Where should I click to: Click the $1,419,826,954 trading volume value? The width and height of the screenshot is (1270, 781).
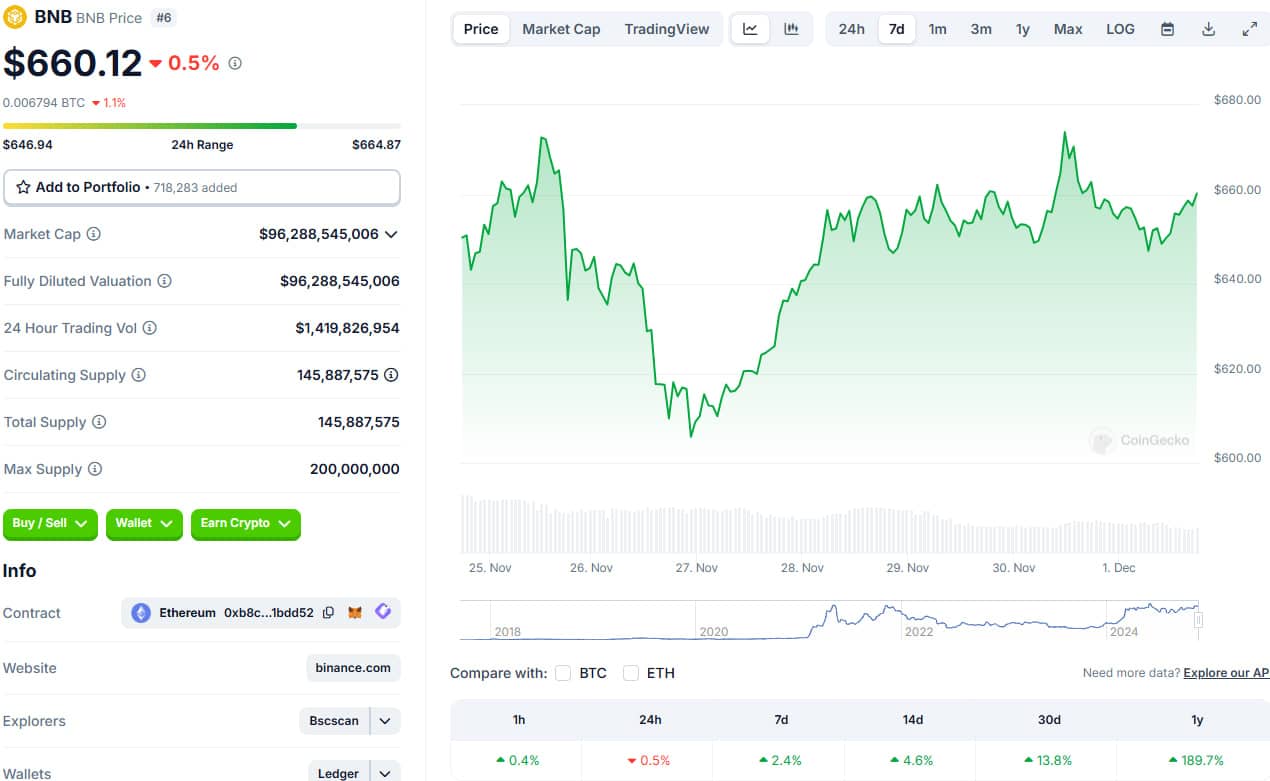click(x=347, y=328)
